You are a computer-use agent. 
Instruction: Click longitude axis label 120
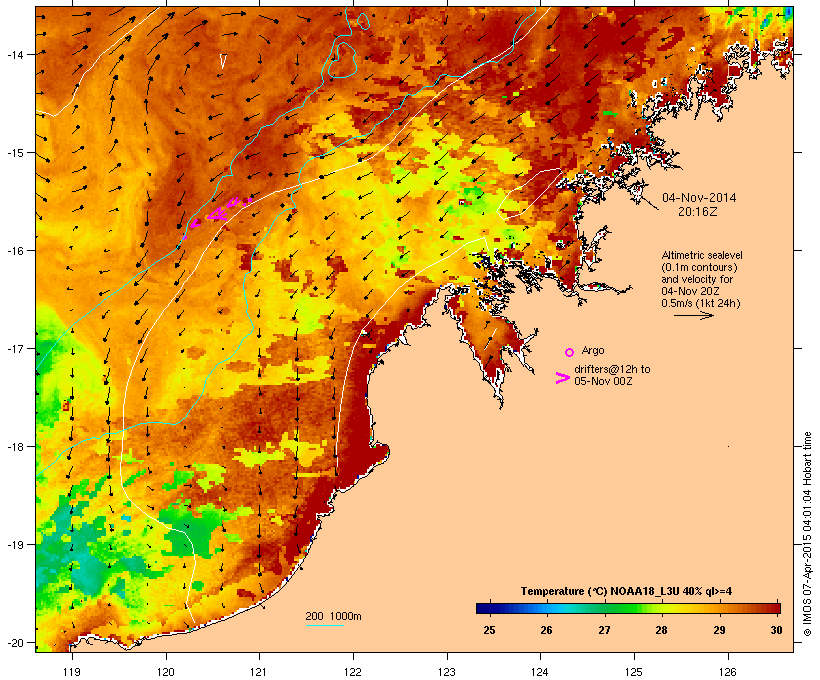166,672
